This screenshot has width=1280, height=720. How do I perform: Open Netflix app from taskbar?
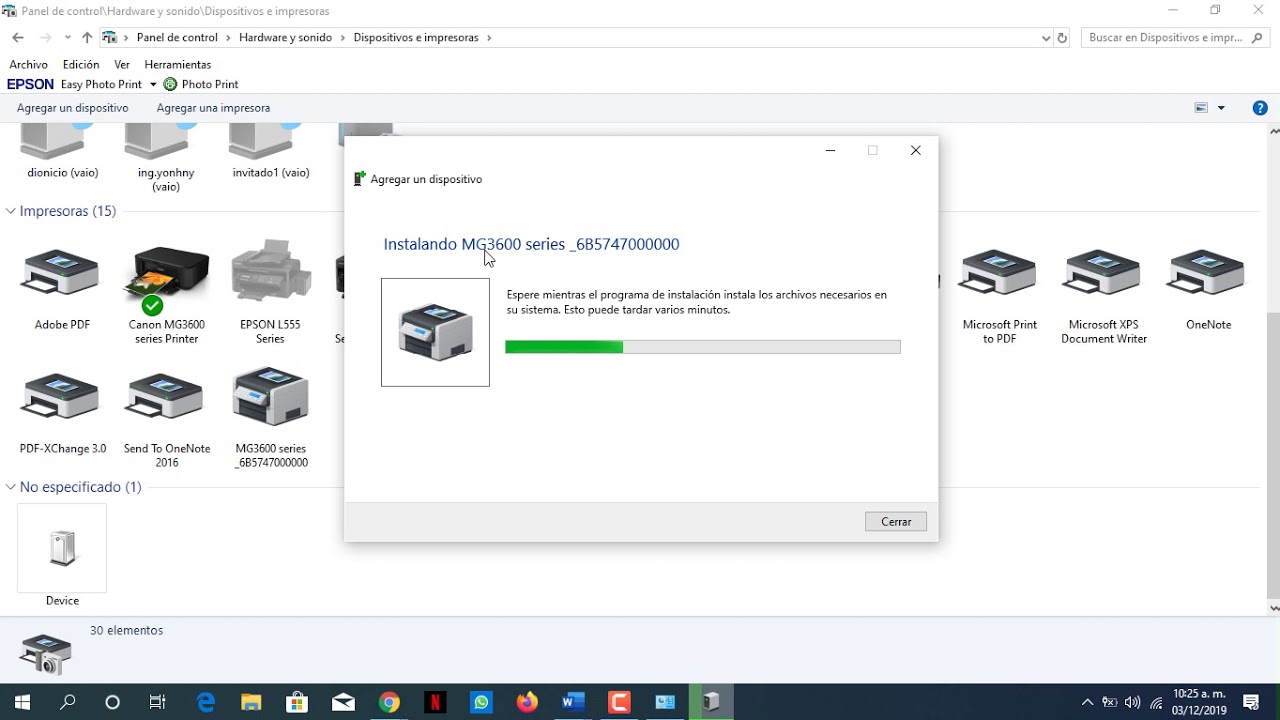tap(435, 702)
